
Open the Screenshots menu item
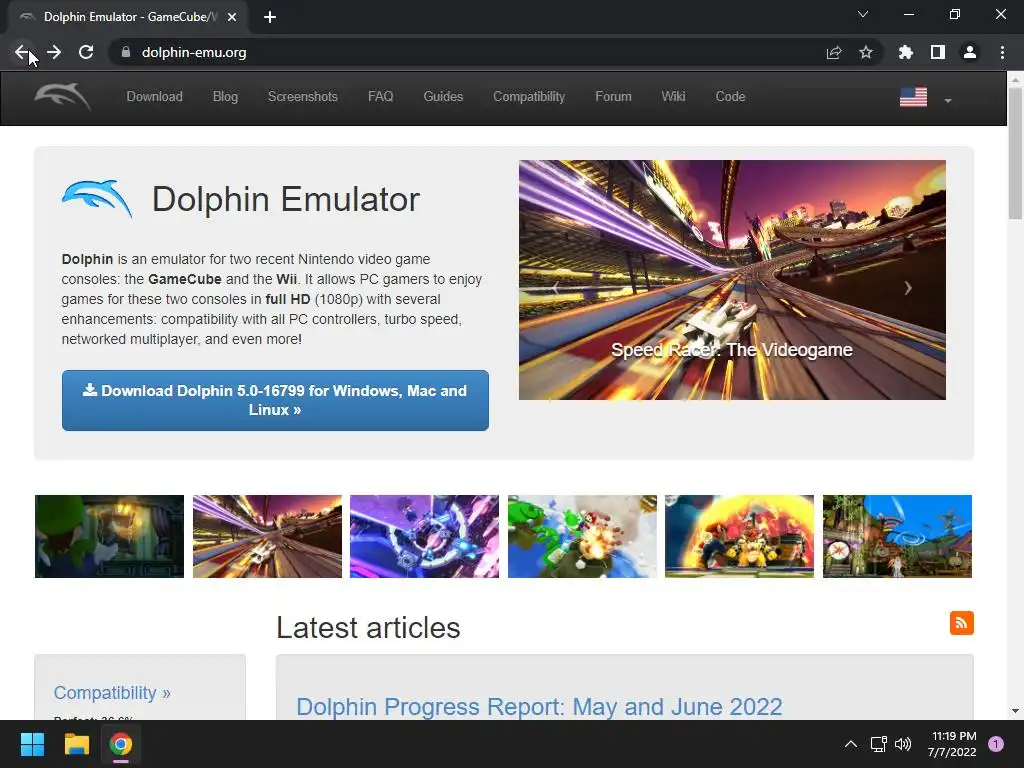302,97
